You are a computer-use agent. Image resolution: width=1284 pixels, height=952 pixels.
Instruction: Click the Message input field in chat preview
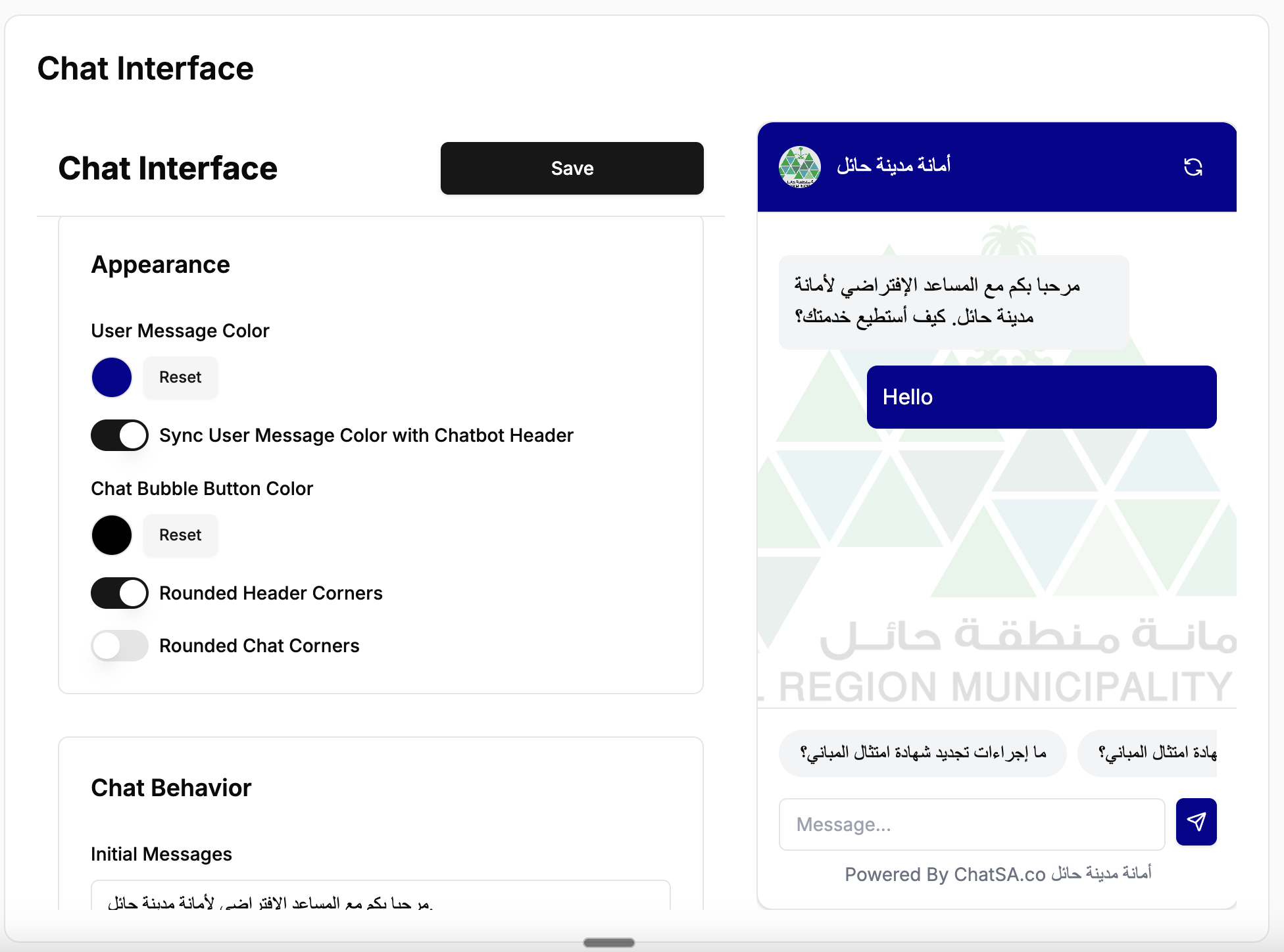[x=972, y=824]
